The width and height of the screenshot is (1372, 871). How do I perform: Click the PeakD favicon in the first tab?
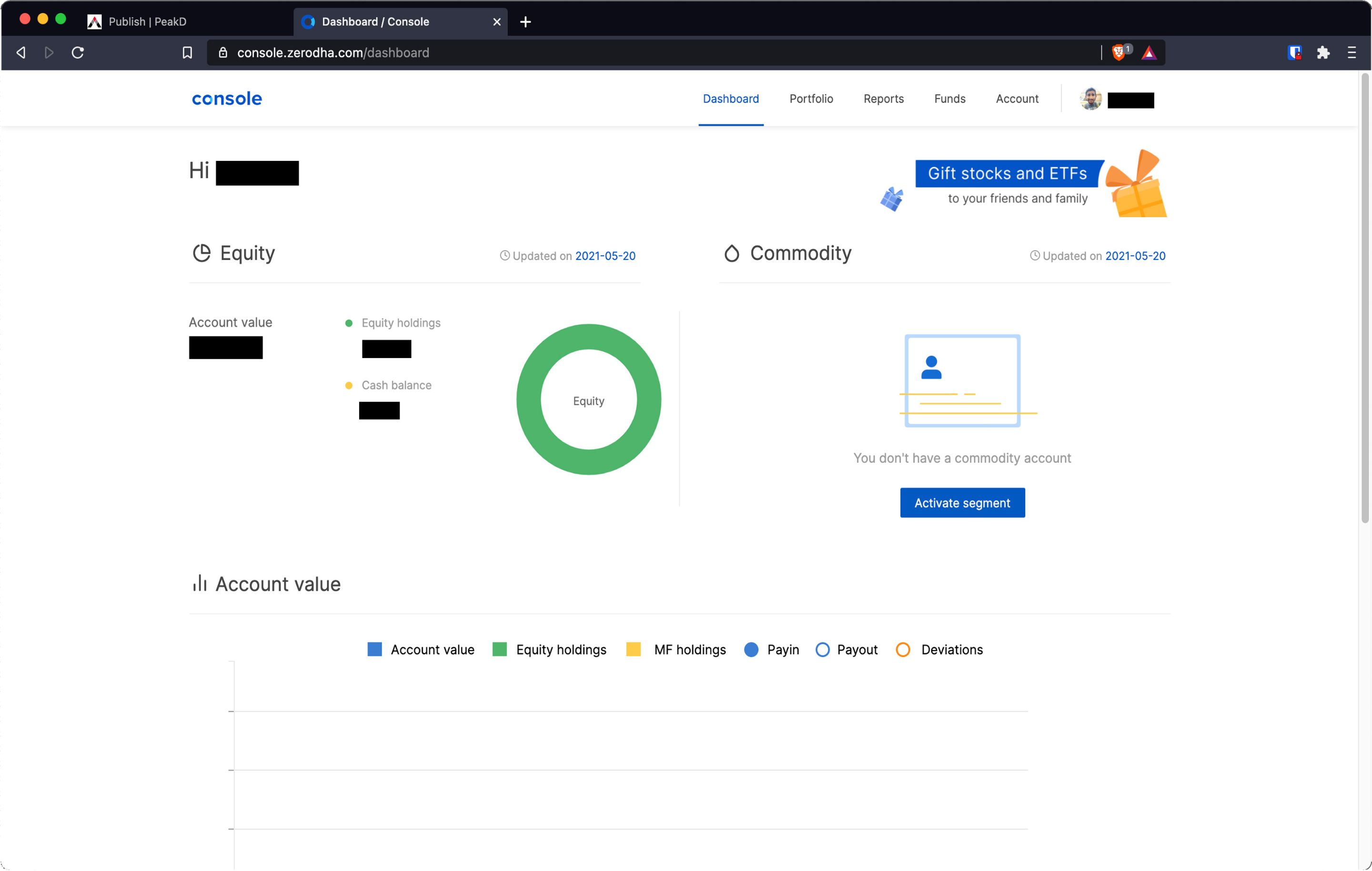point(94,21)
